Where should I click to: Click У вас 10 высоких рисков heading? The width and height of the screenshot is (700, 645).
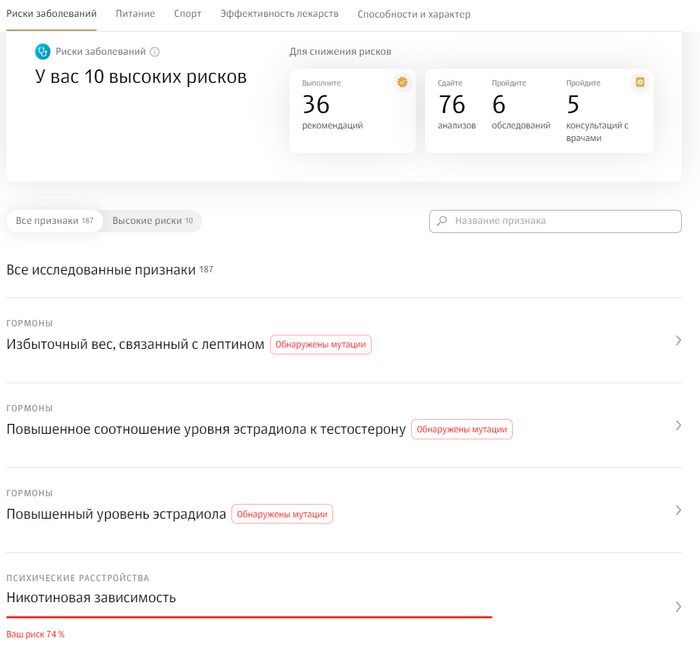(x=141, y=77)
